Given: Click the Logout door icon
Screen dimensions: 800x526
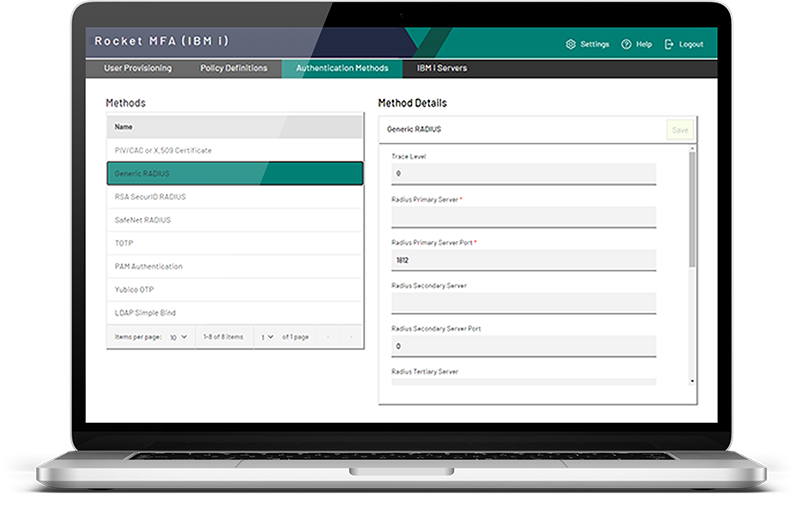Looking at the screenshot, I should [x=669, y=44].
